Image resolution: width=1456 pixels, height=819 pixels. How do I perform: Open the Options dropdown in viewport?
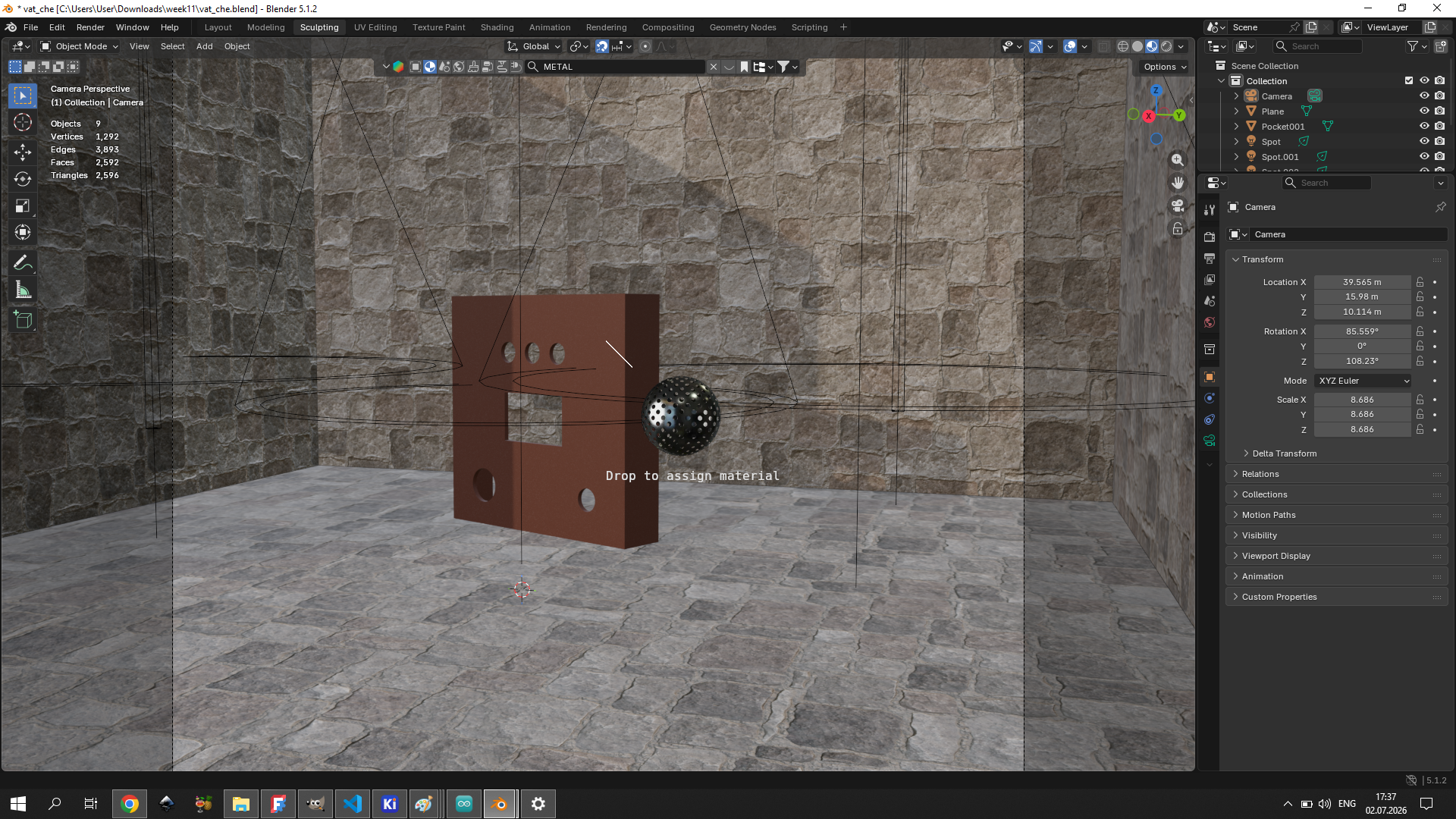tap(1164, 67)
